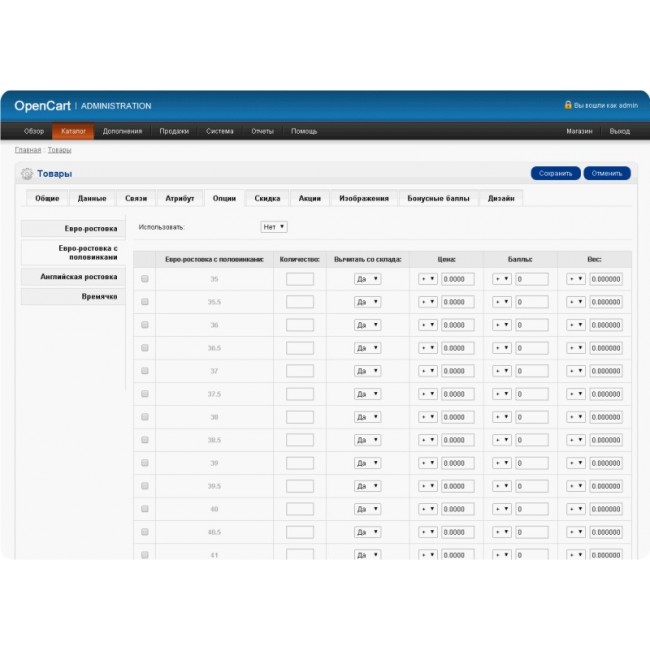Screen dimensions: 650x650
Task: Click the icon next to the Товары heading
Action: [x=27, y=174]
